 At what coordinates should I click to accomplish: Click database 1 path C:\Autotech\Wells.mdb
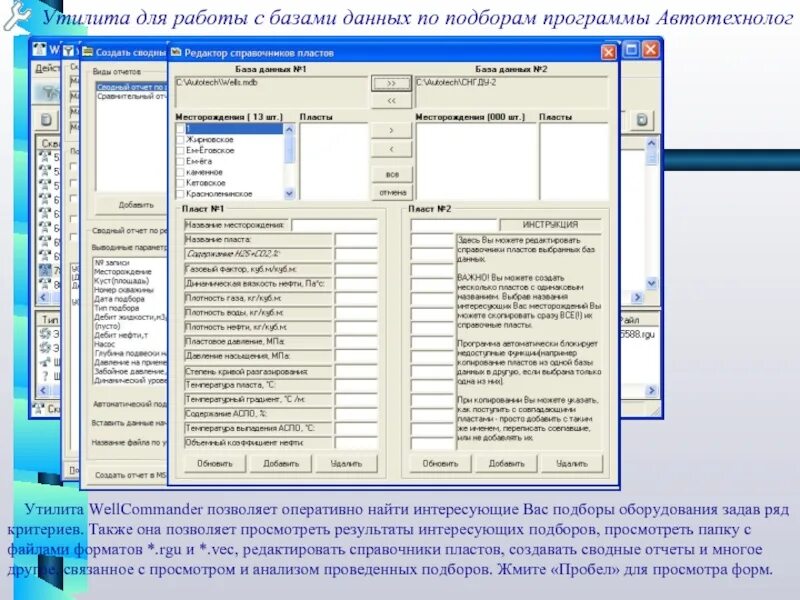click(x=271, y=92)
